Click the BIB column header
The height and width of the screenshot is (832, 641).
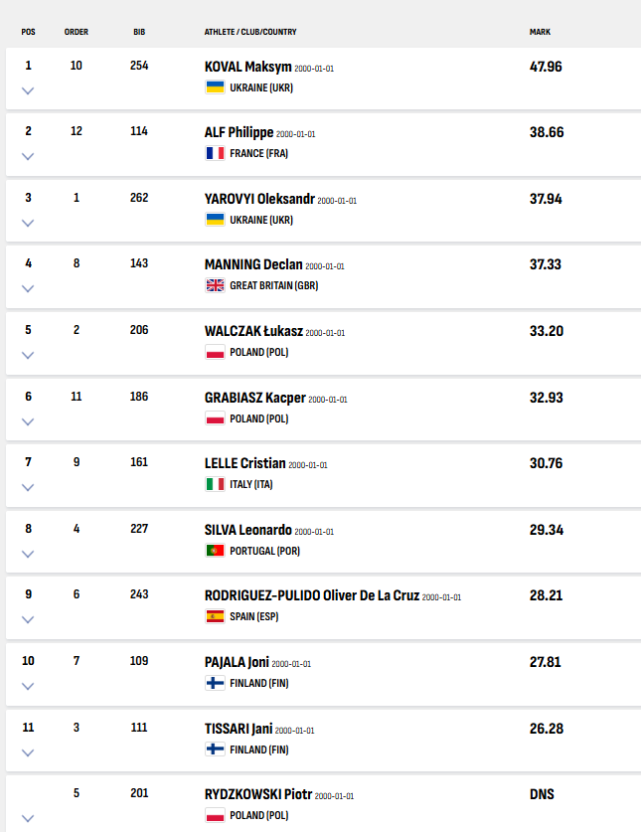pyautogui.click(x=139, y=32)
